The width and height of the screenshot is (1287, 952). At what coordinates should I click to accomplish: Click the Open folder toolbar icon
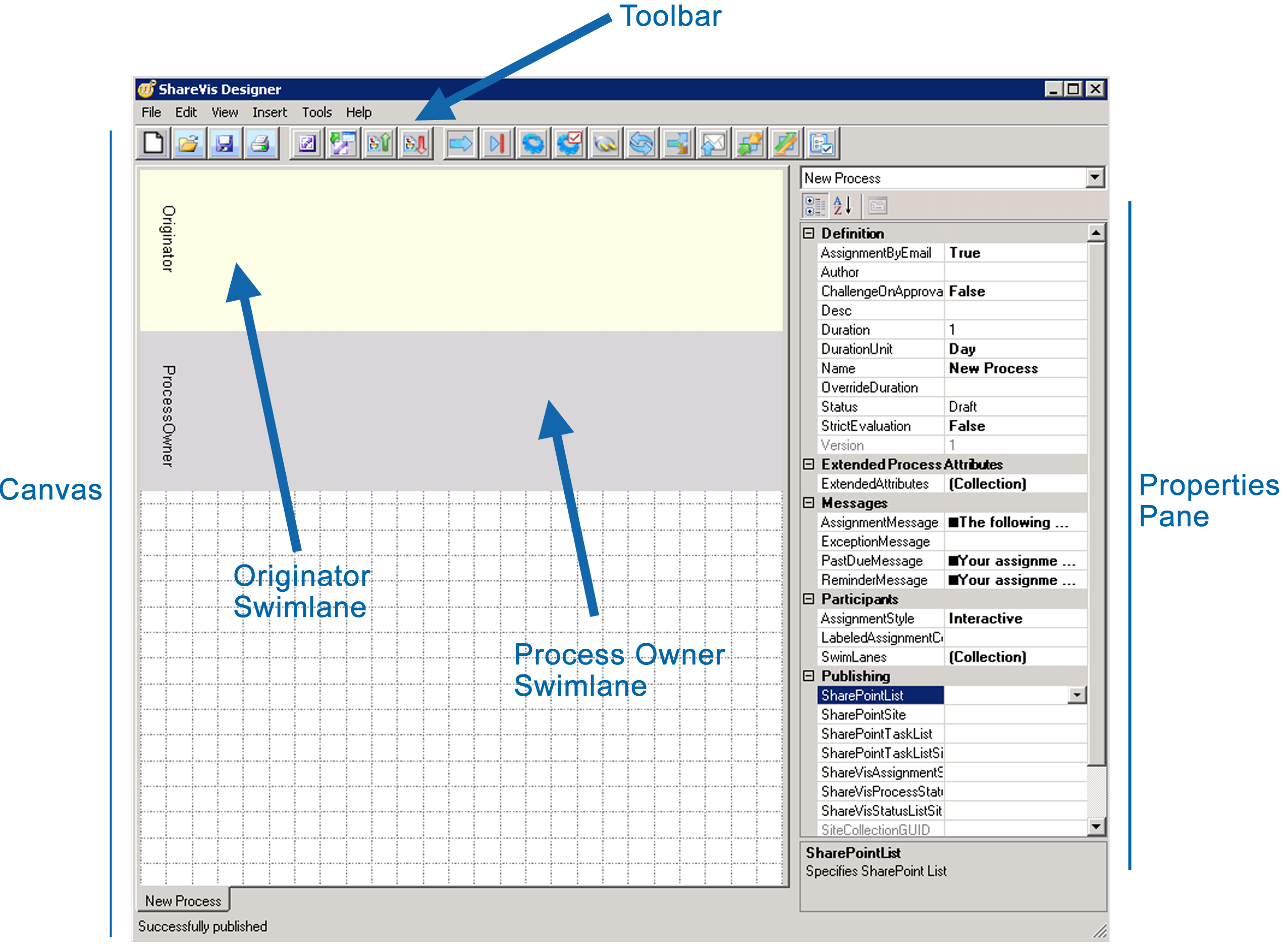(x=189, y=143)
